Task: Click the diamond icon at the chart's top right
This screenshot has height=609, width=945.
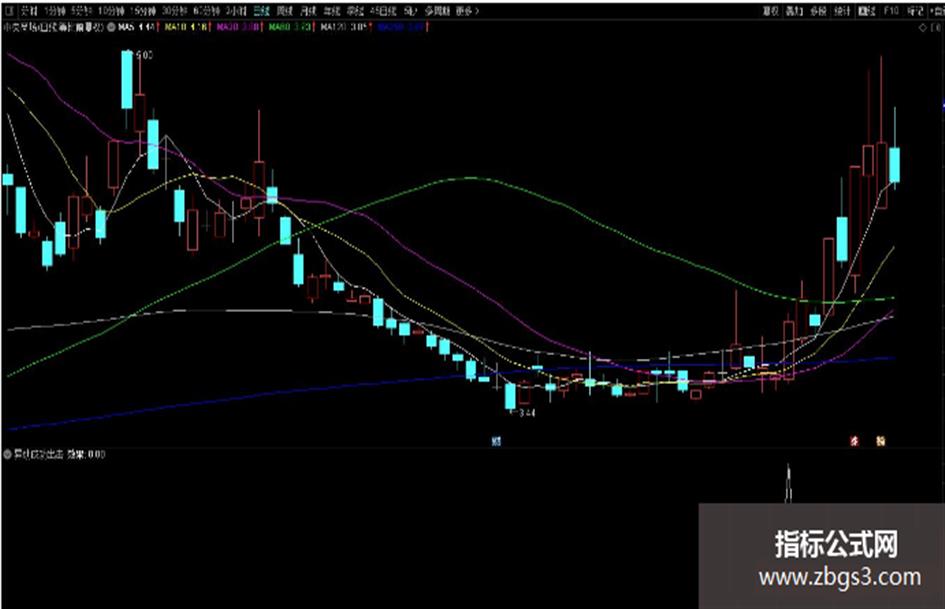Action: pos(922,28)
